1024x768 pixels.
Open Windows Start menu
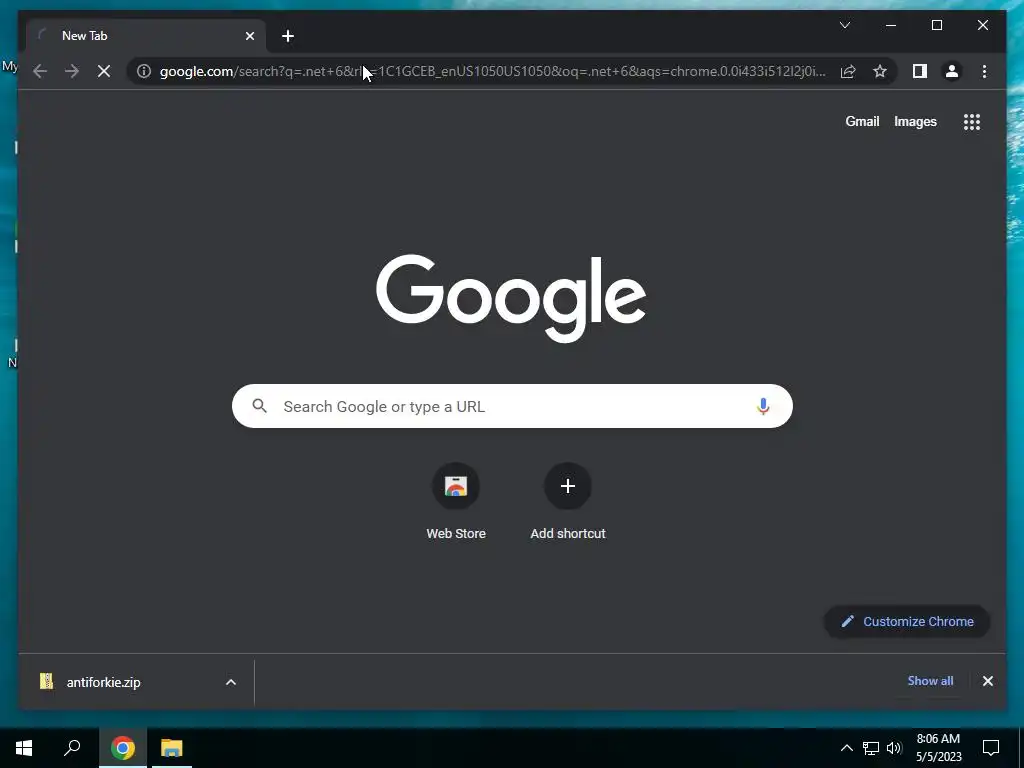tap(24, 748)
